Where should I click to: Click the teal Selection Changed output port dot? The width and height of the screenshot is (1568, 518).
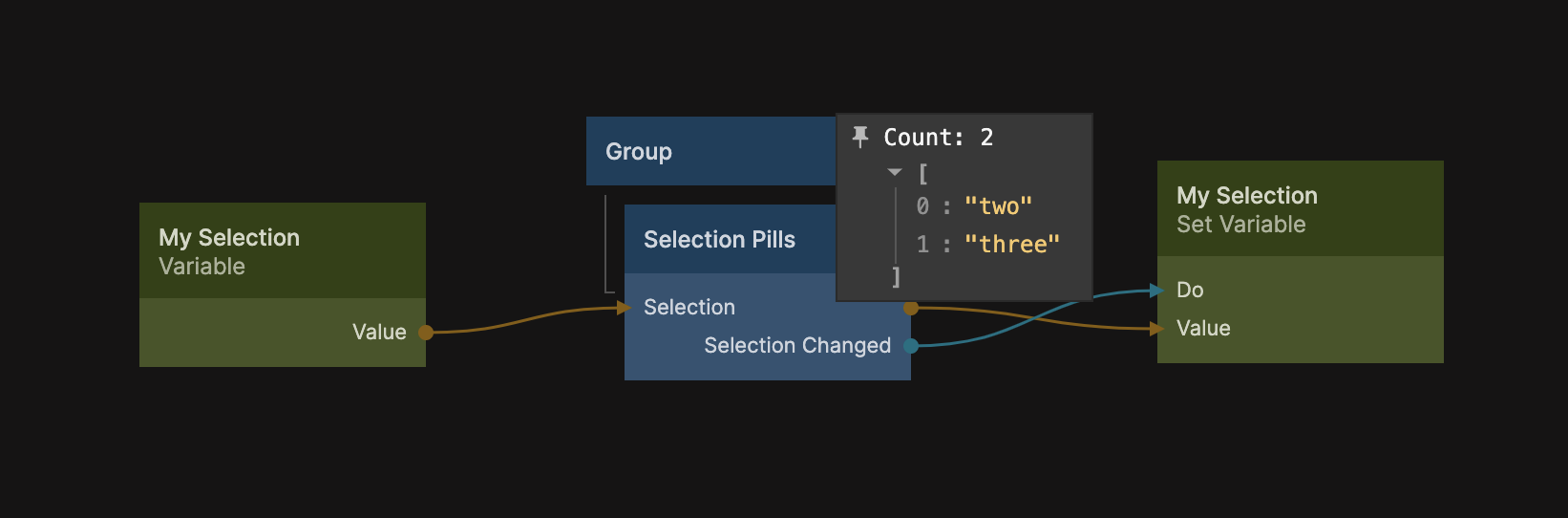click(x=911, y=346)
